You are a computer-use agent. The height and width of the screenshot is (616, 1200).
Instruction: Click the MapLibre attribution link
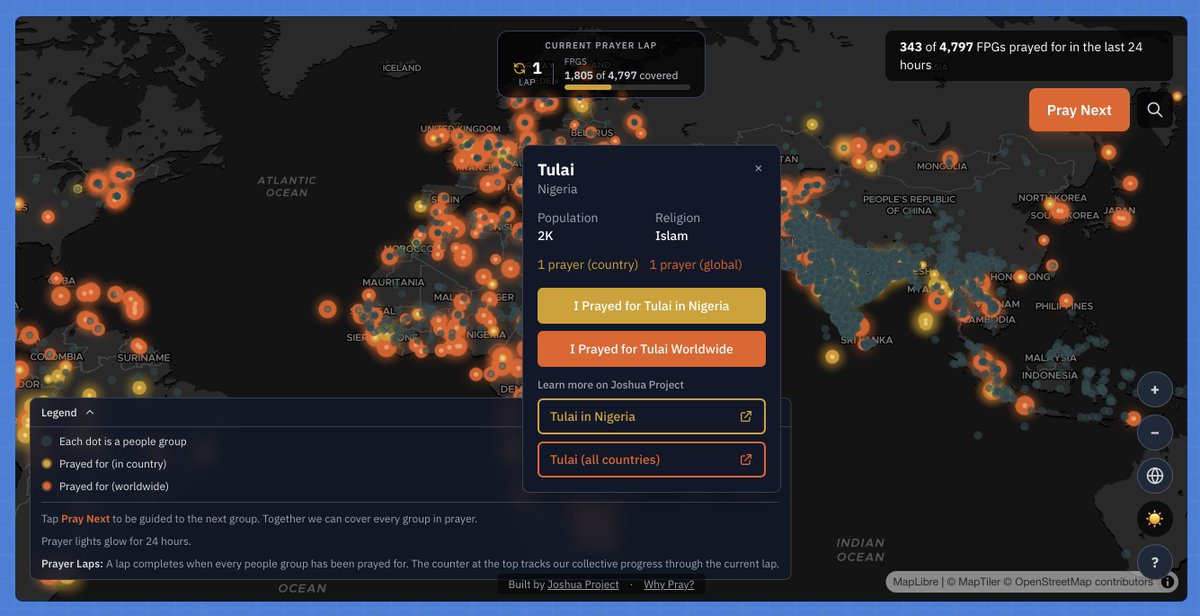(x=915, y=582)
